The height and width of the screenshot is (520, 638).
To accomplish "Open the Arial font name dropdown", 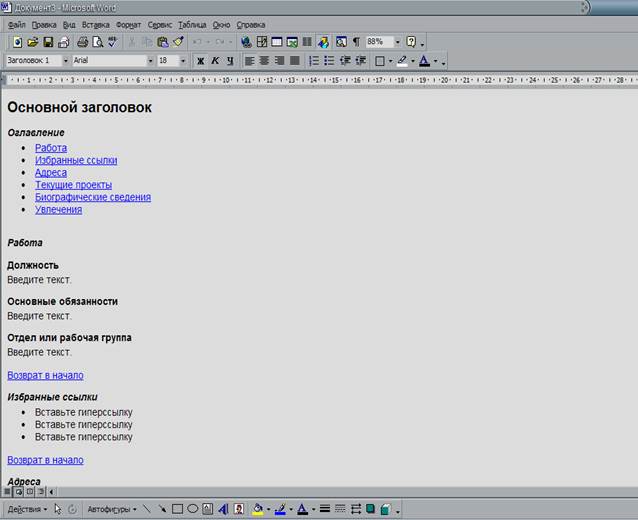I will click(x=150, y=61).
